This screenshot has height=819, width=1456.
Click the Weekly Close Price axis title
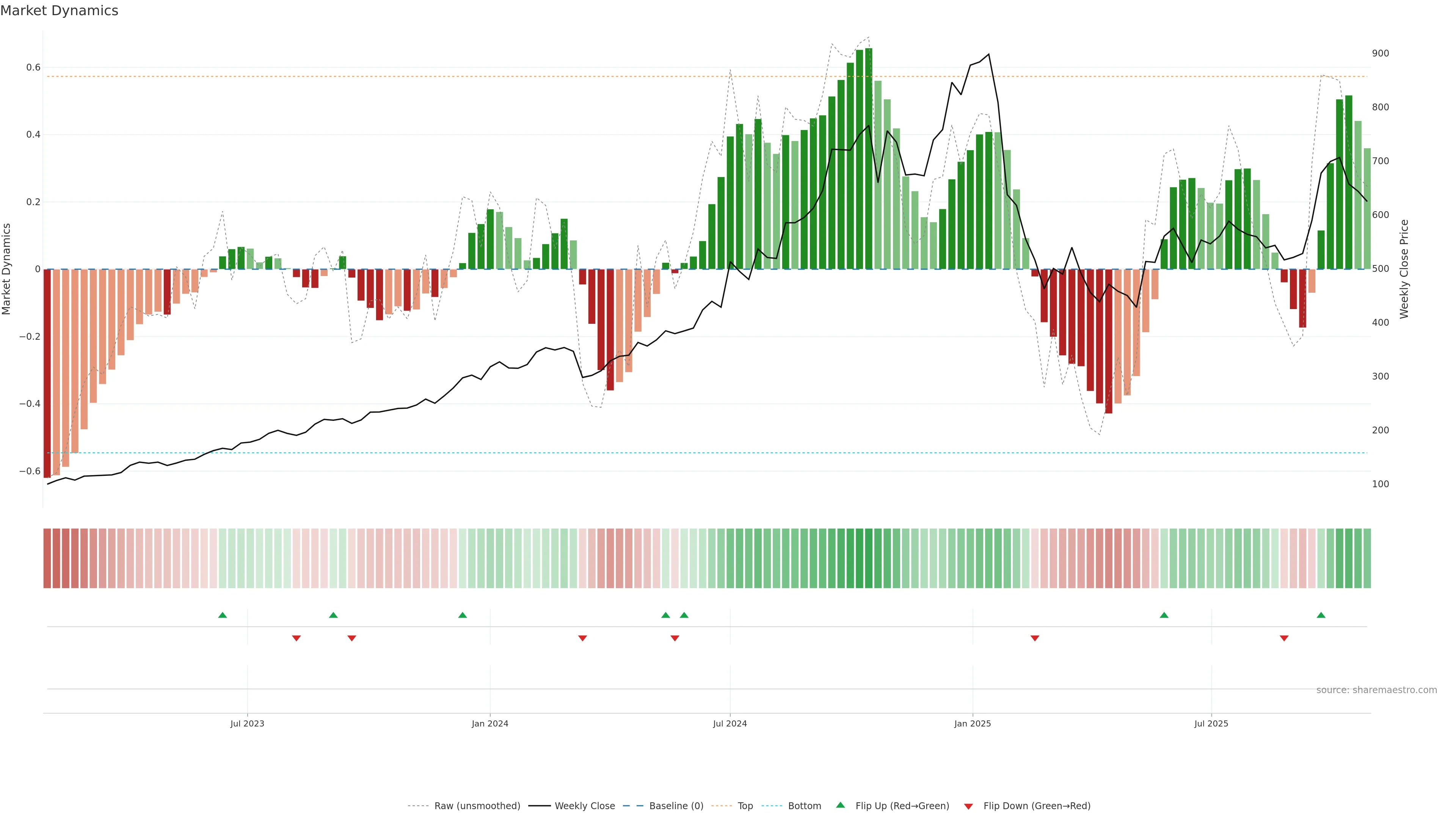[1404, 269]
